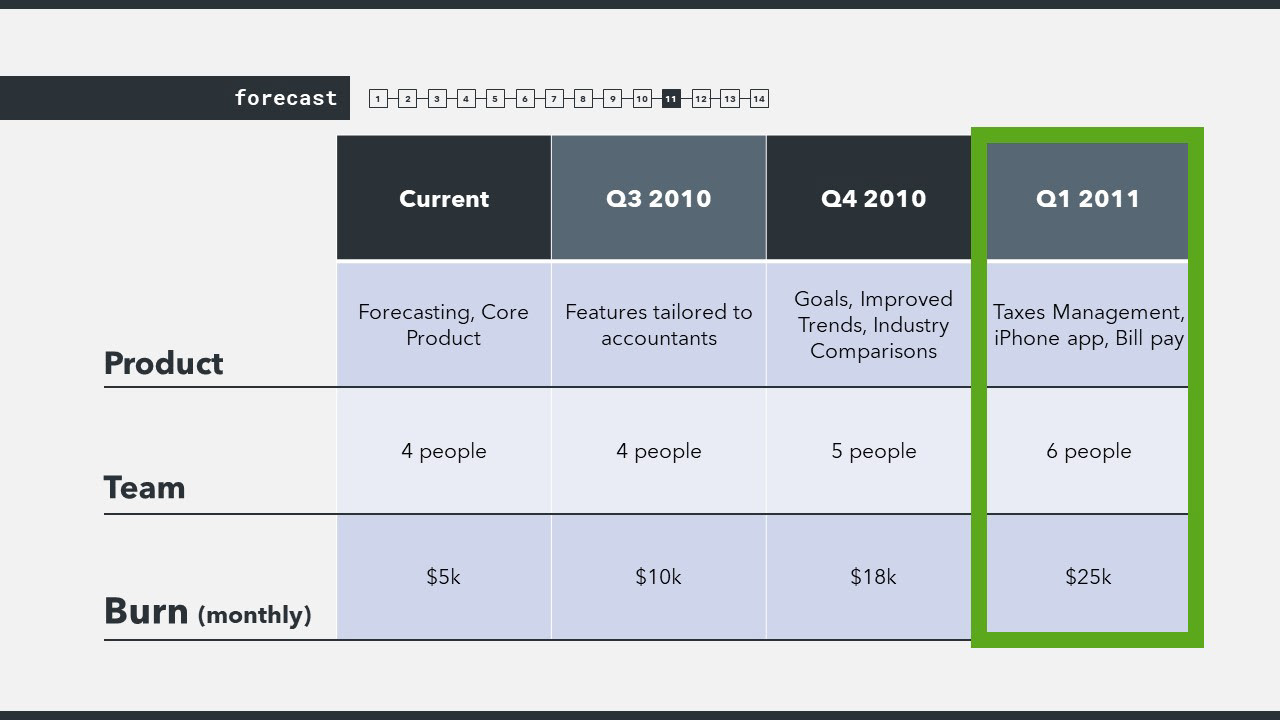The image size is (1280, 720).
Task: Click the Burn (monthly) row label
Action: 207,611
